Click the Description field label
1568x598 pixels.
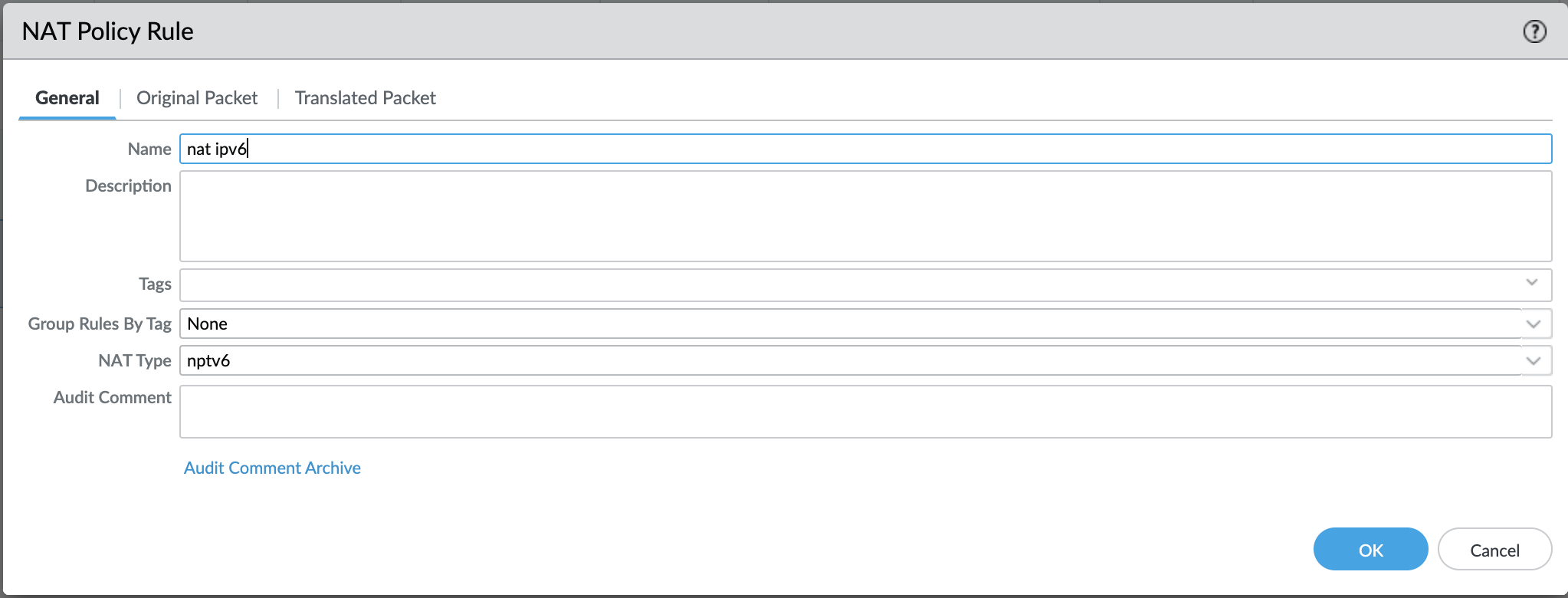(x=128, y=186)
